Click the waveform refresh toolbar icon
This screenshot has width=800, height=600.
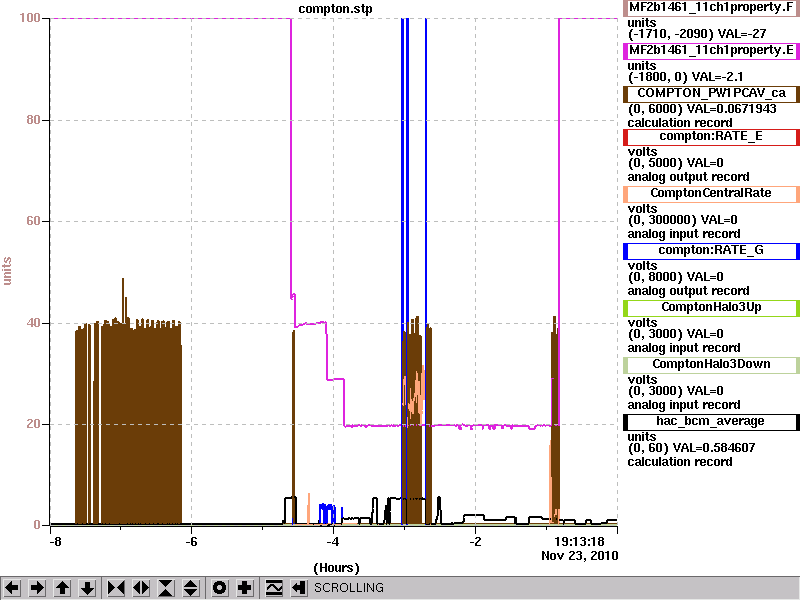tap(274, 588)
